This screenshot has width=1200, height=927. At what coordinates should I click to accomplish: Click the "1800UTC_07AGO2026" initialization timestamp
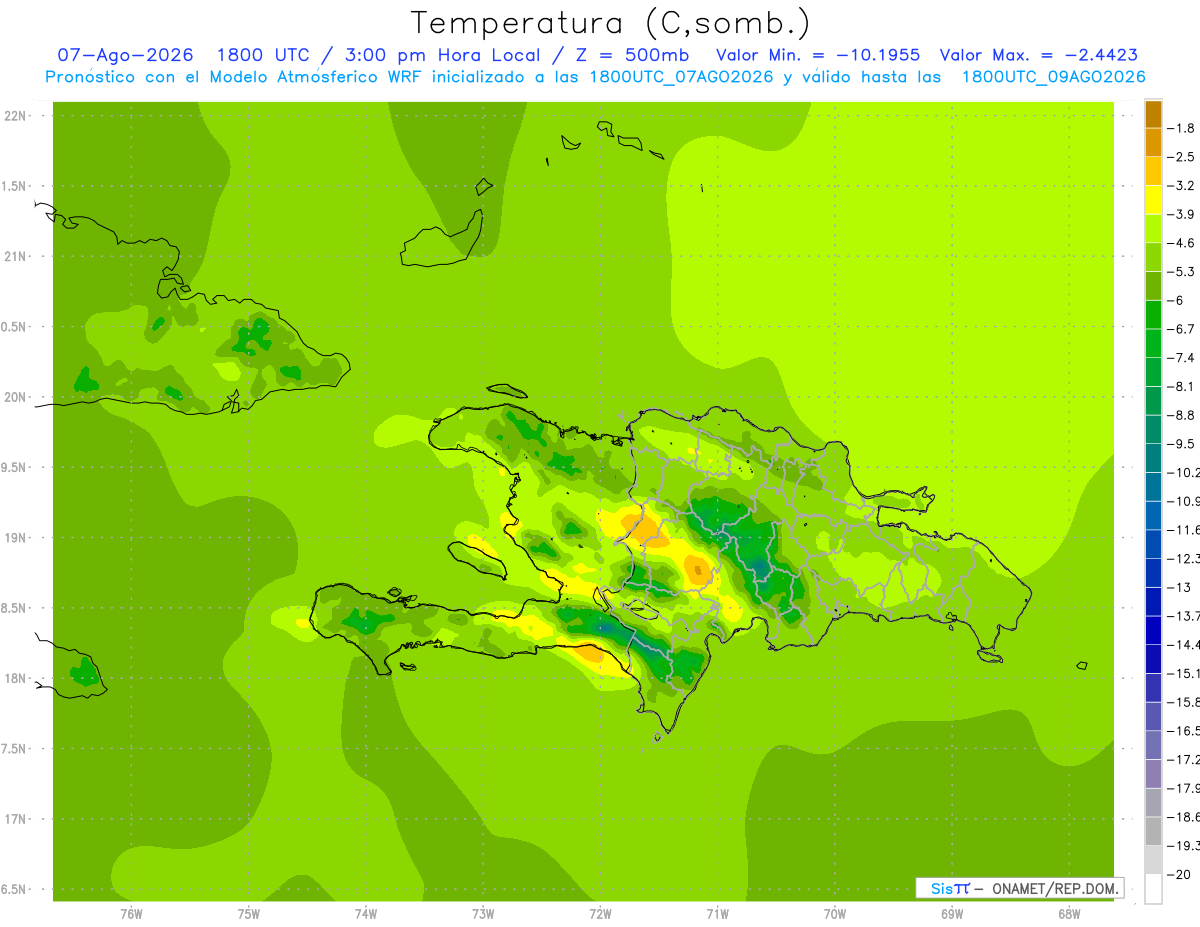683,77
